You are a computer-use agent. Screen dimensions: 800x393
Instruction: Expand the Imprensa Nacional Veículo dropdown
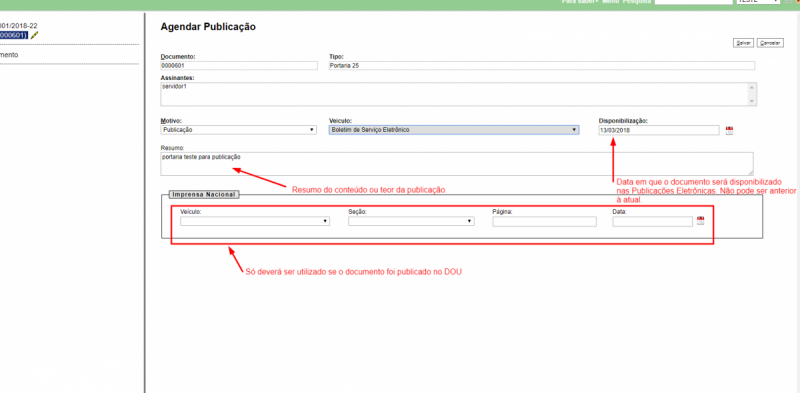(x=255, y=222)
